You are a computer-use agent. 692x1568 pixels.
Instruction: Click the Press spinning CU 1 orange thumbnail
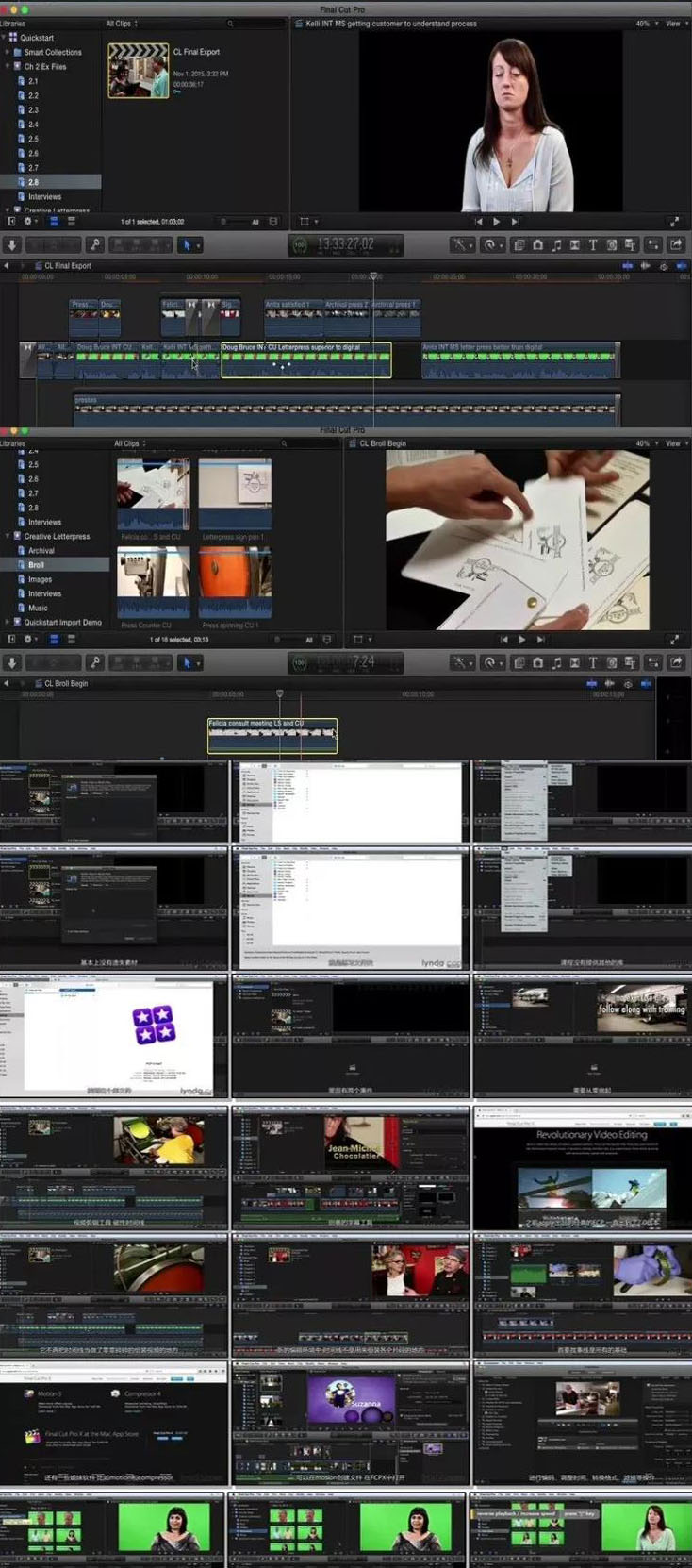tap(235, 582)
